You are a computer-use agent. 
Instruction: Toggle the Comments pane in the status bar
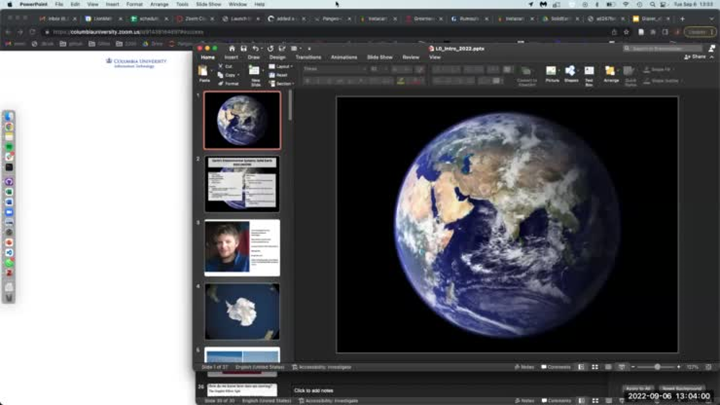pos(557,367)
